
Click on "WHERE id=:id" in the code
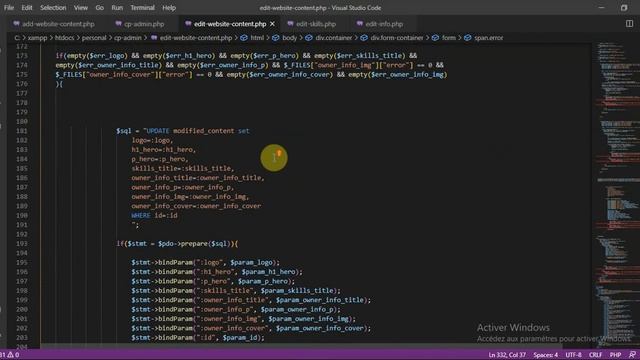click(154, 216)
